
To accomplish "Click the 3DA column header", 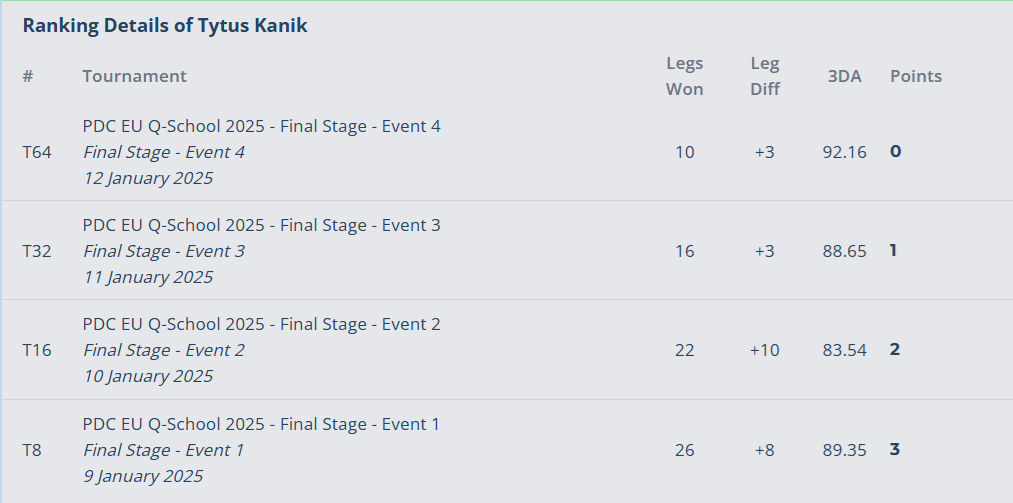I will coord(844,76).
